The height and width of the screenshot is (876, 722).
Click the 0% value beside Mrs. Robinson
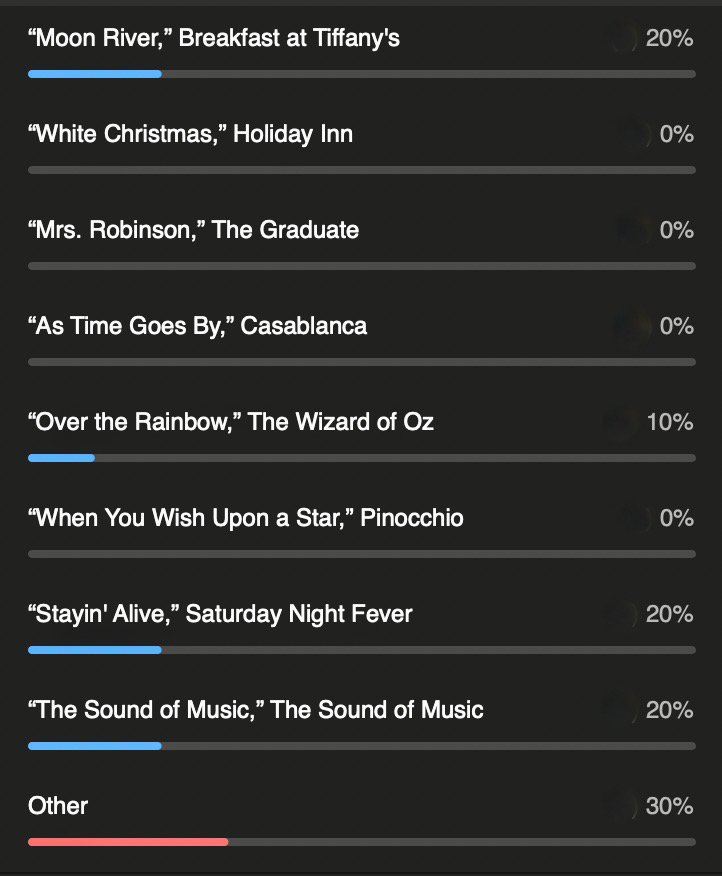tap(676, 231)
